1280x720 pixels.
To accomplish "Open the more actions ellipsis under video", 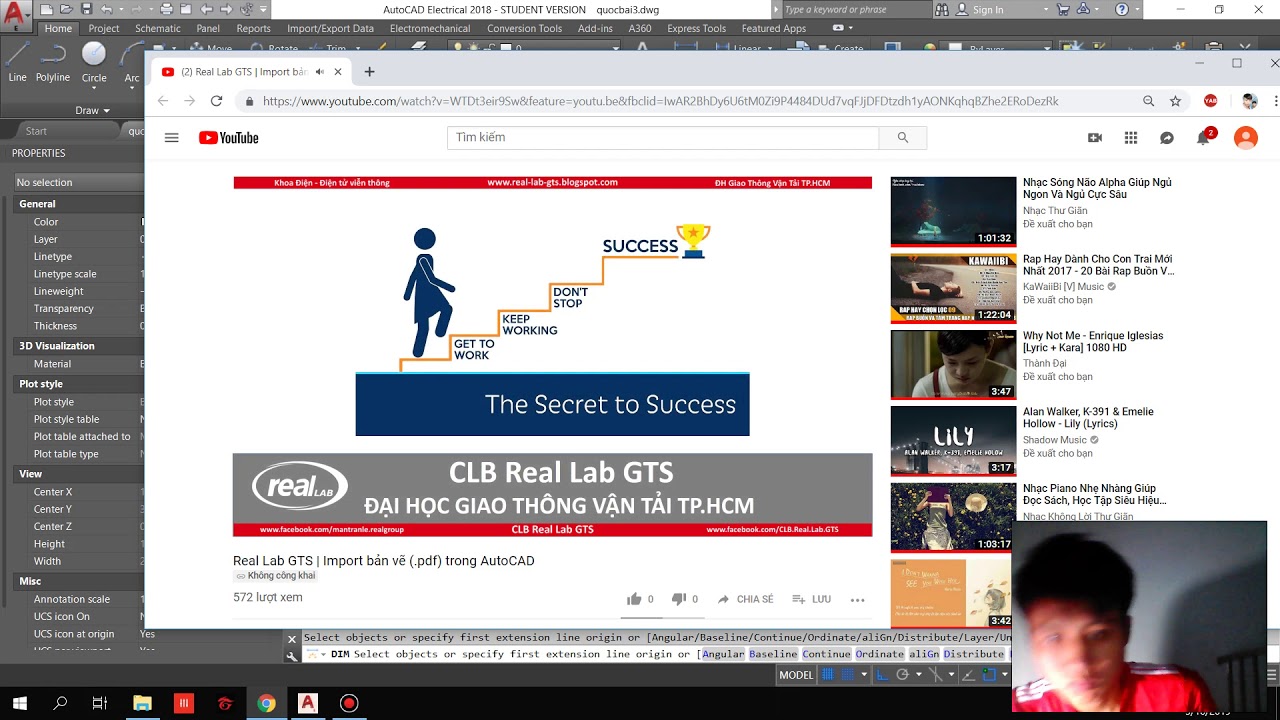I will (x=857, y=600).
